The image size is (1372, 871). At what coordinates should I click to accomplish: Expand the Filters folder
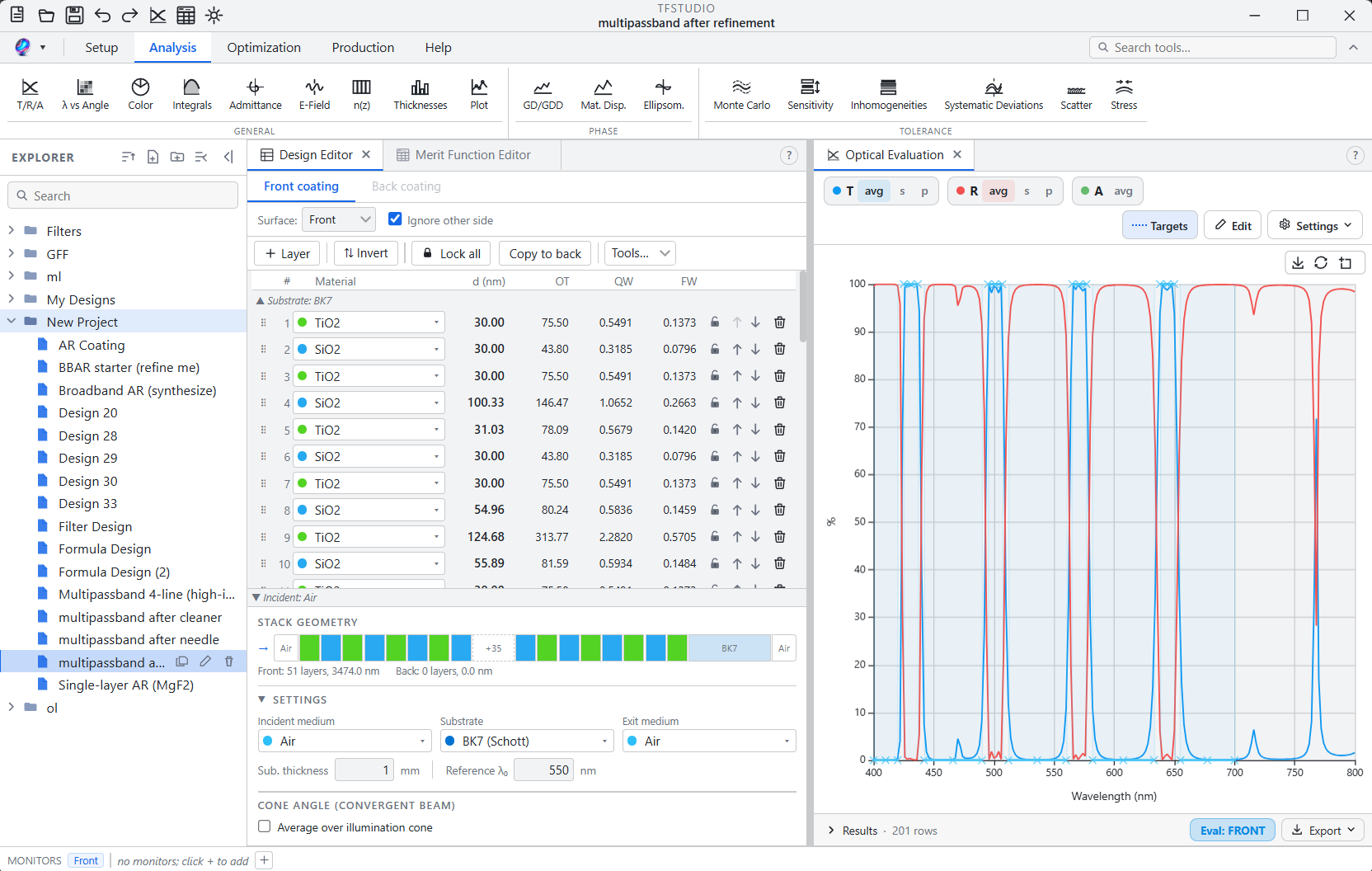[12, 231]
